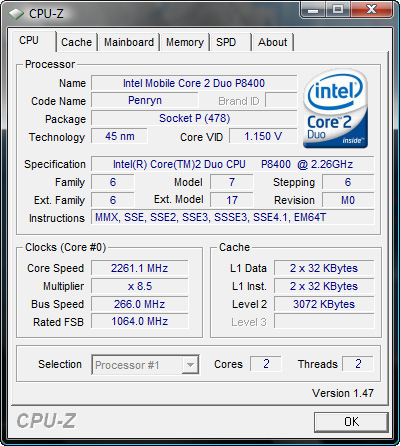The height and width of the screenshot is (446, 400).
Task: Click the Stepping value field
Action: click(x=348, y=182)
